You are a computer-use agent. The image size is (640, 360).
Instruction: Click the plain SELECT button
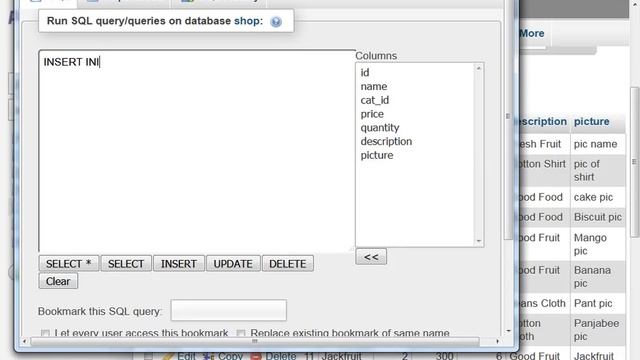pos(126,264)
